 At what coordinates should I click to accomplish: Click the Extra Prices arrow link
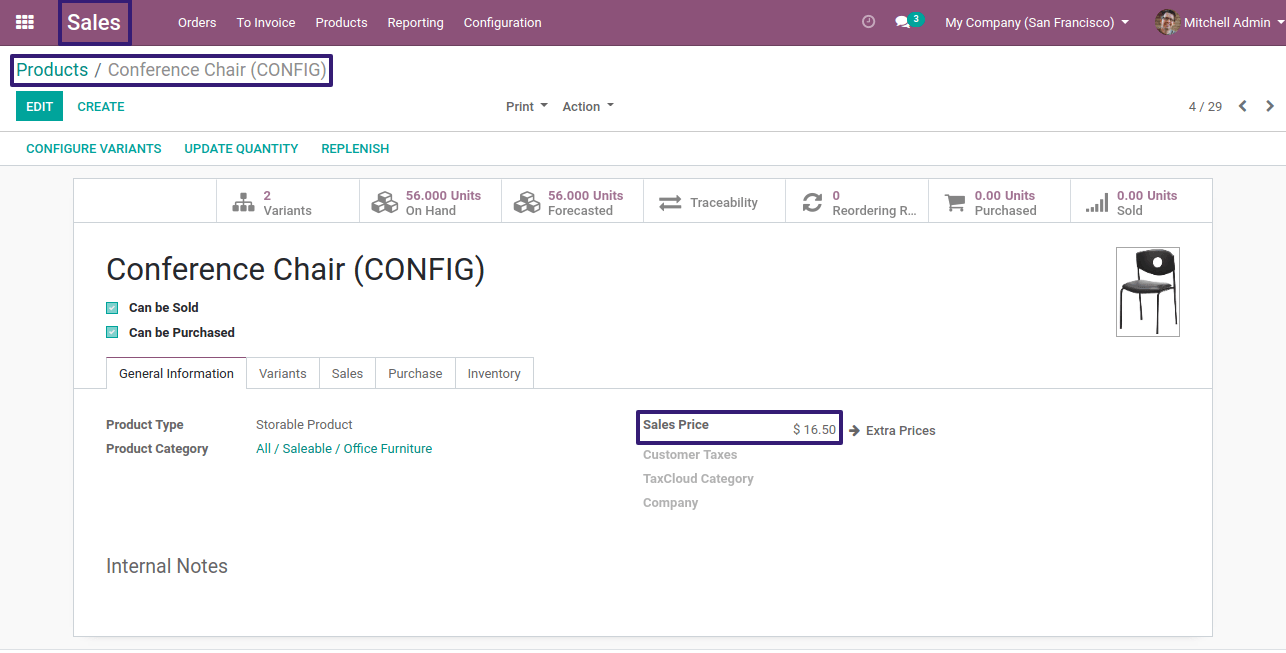coord(892,431)
